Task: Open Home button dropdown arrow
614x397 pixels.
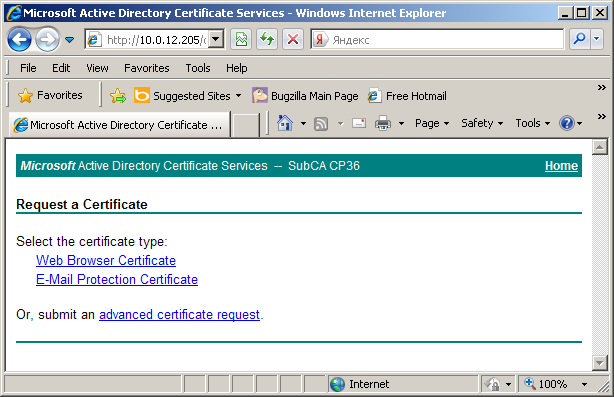Action: click(x=303, y=124)
